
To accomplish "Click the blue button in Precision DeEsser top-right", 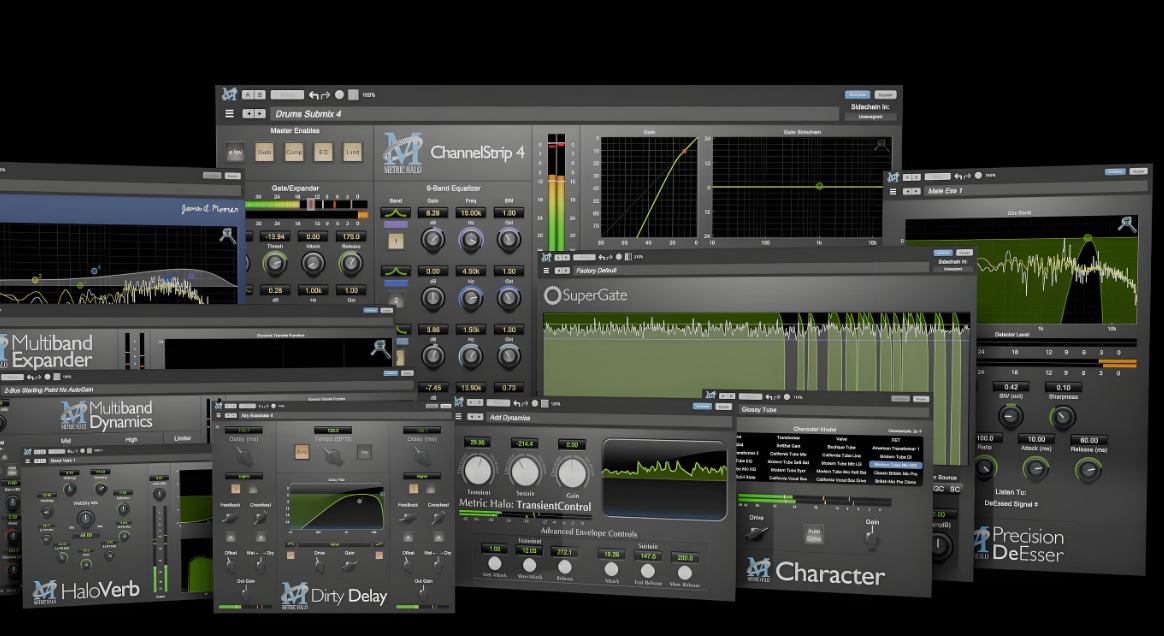I will [x=1114, y=171].
